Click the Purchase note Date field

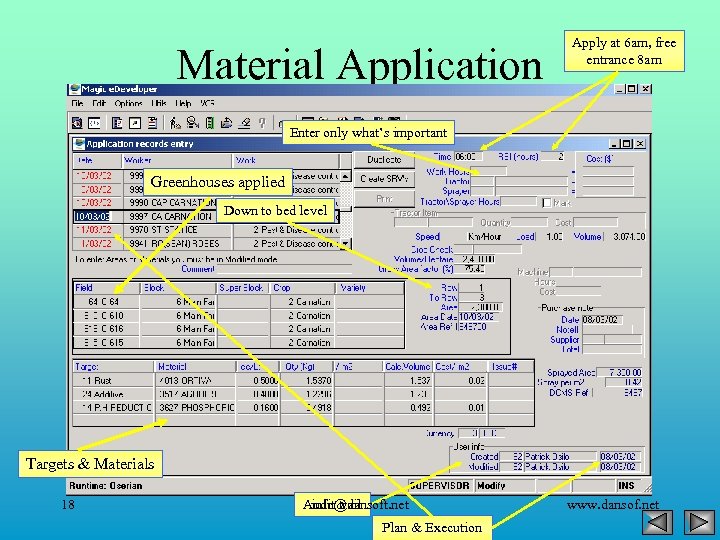click(x=602, y=320)
